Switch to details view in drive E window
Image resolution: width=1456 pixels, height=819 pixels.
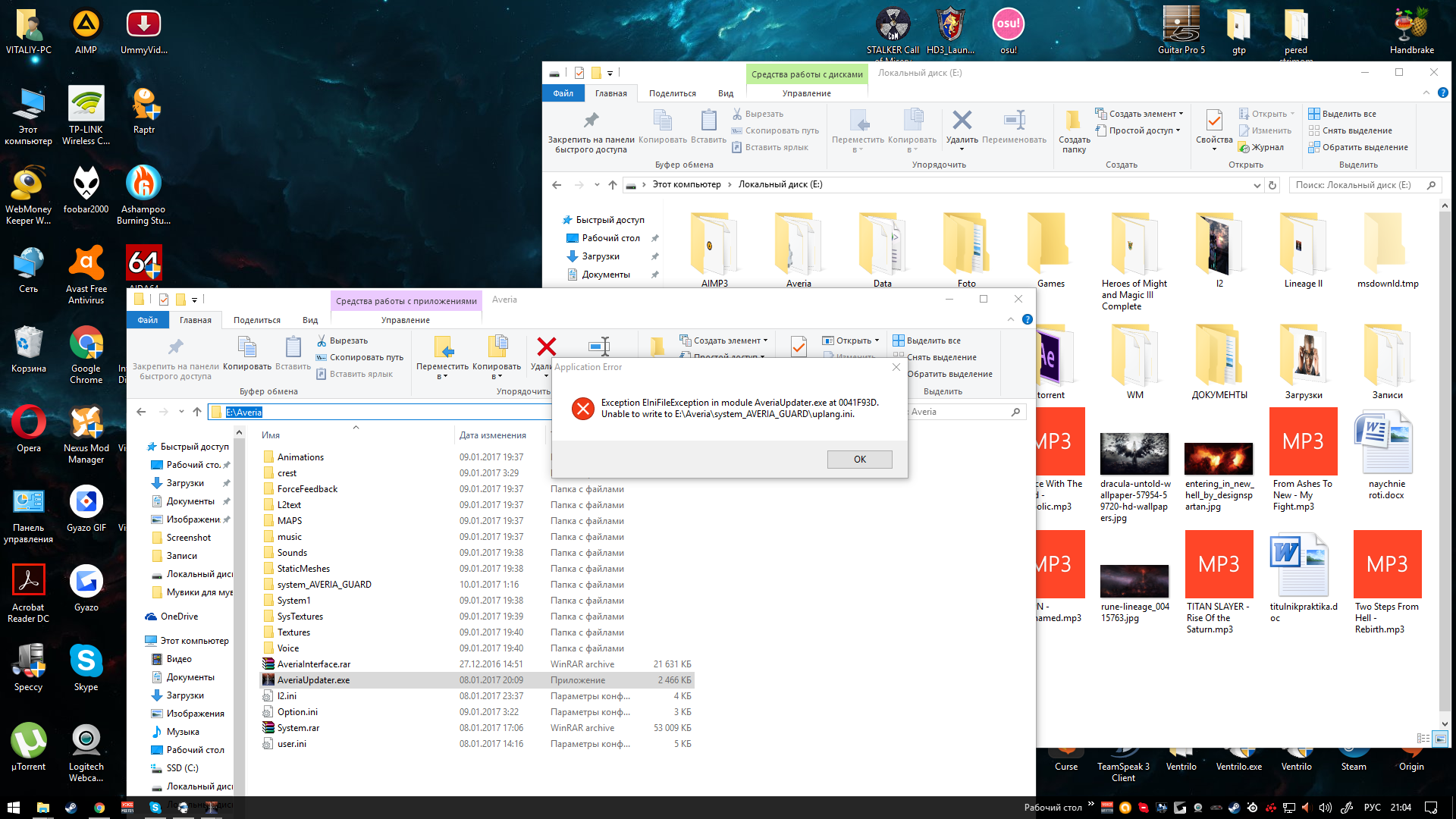[1423, 738]
